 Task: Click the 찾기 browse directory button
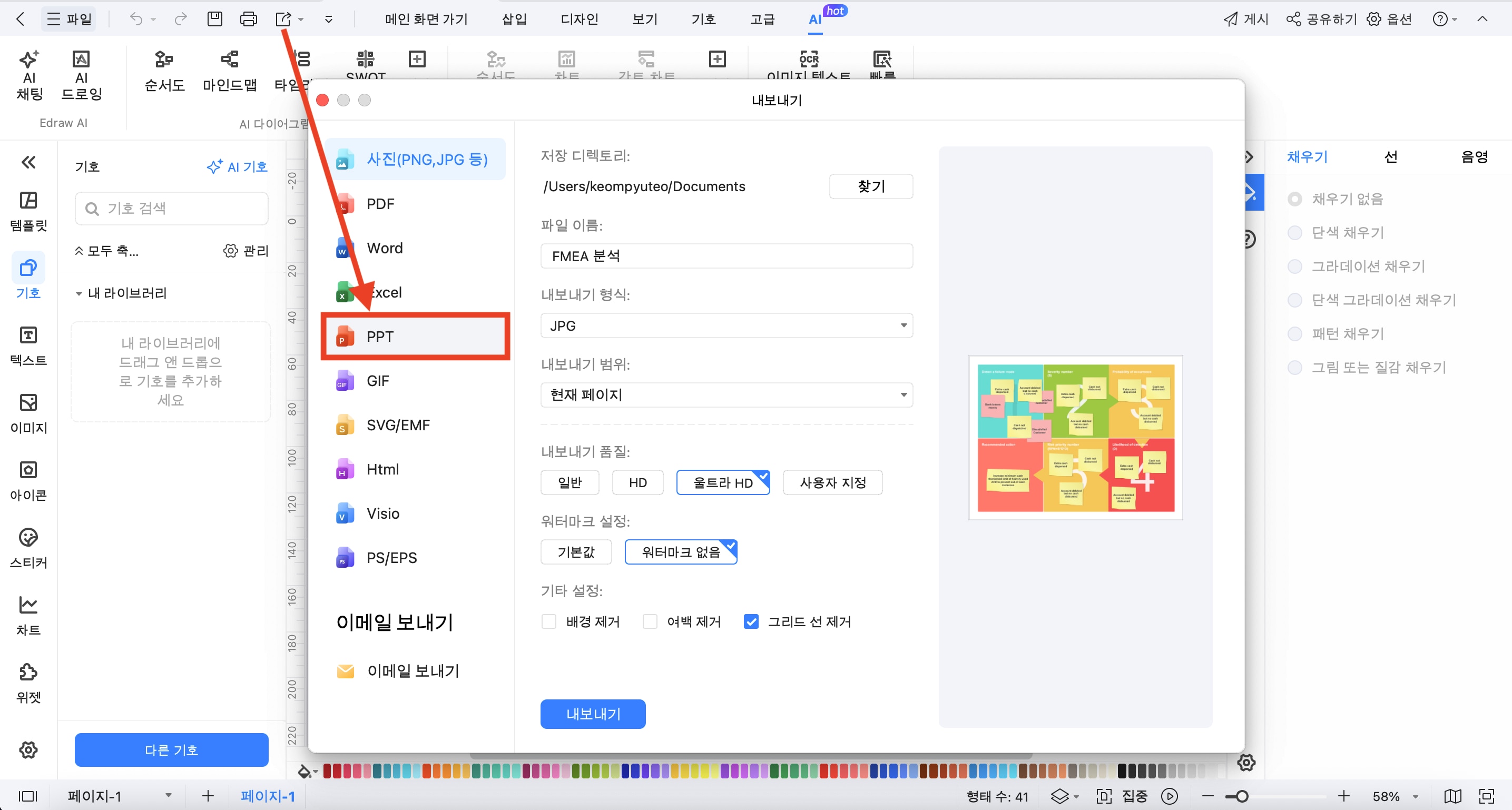point(870,186)
